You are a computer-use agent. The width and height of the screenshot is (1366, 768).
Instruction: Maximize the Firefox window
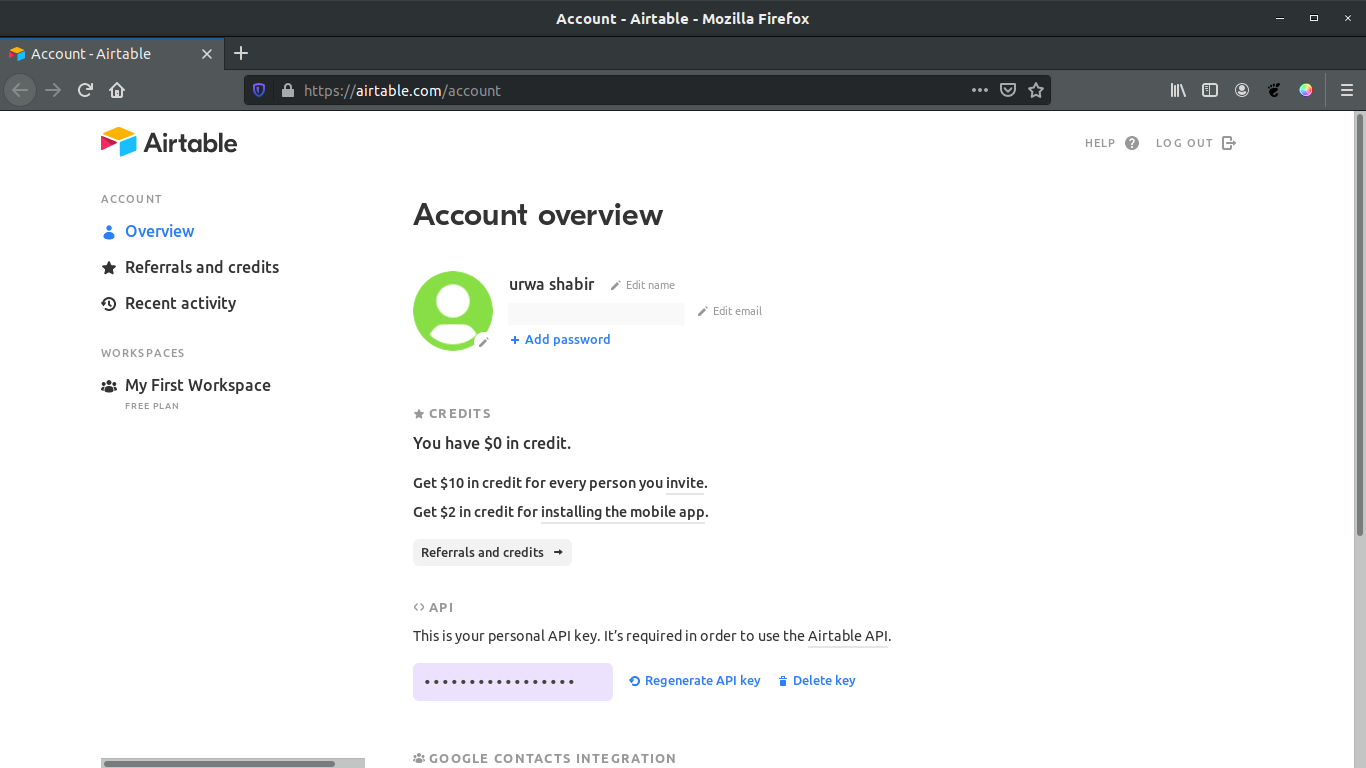(1314, 18)
